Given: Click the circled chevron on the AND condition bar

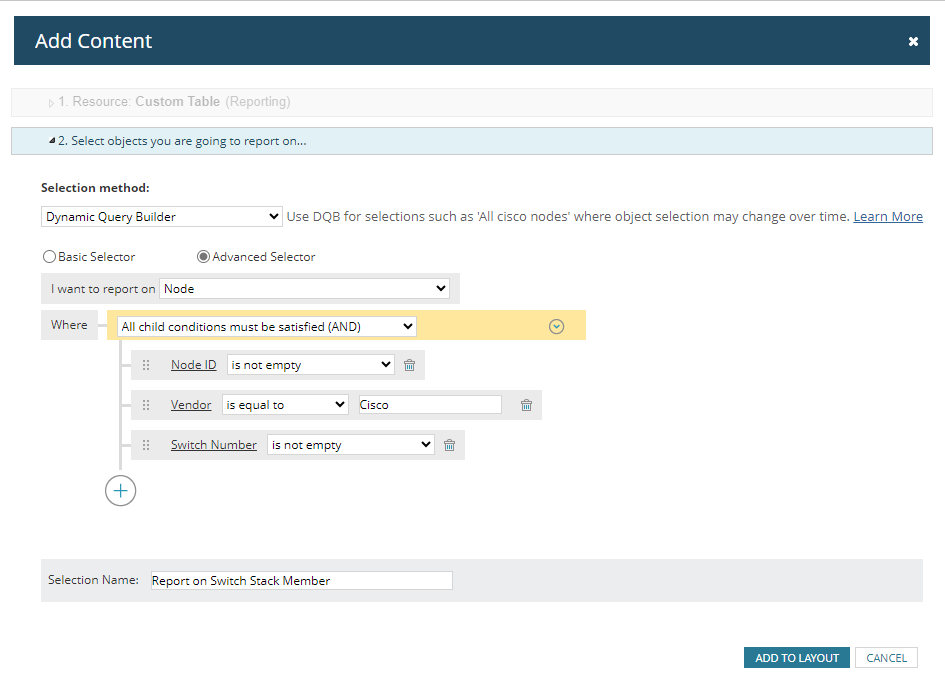Looking at the screenshot, I should pyautogui.click(x=556, y=326).
